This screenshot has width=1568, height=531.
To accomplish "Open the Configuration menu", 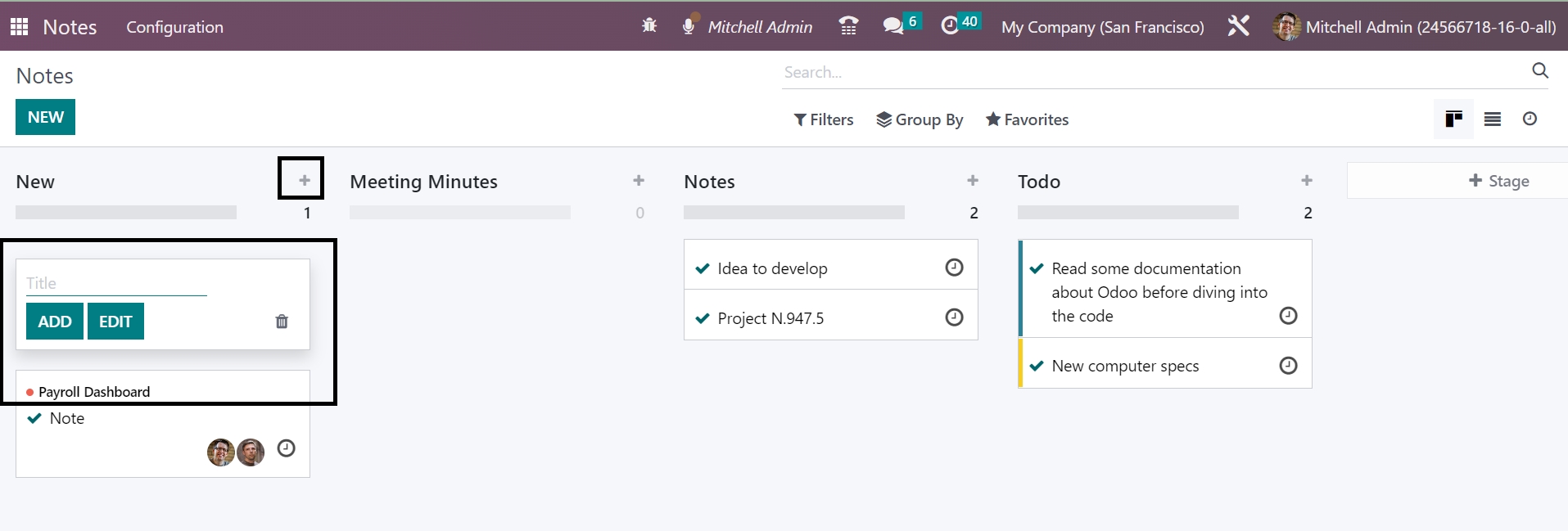I will 174,27.
